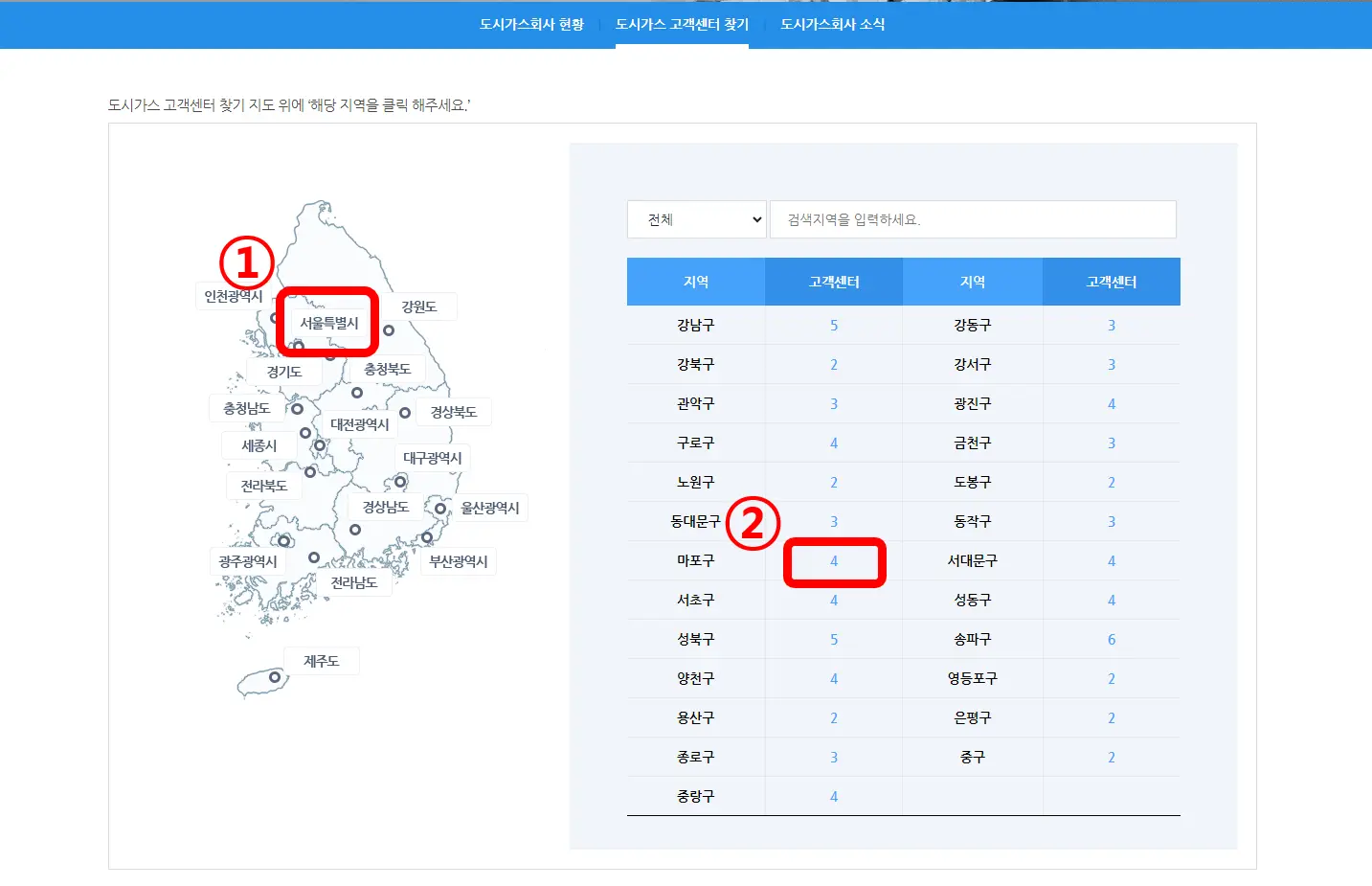Click the 제주도 region marker
Image resolution: width=1372 pixels, height=886 pixels.
click(x=321, y=659)
